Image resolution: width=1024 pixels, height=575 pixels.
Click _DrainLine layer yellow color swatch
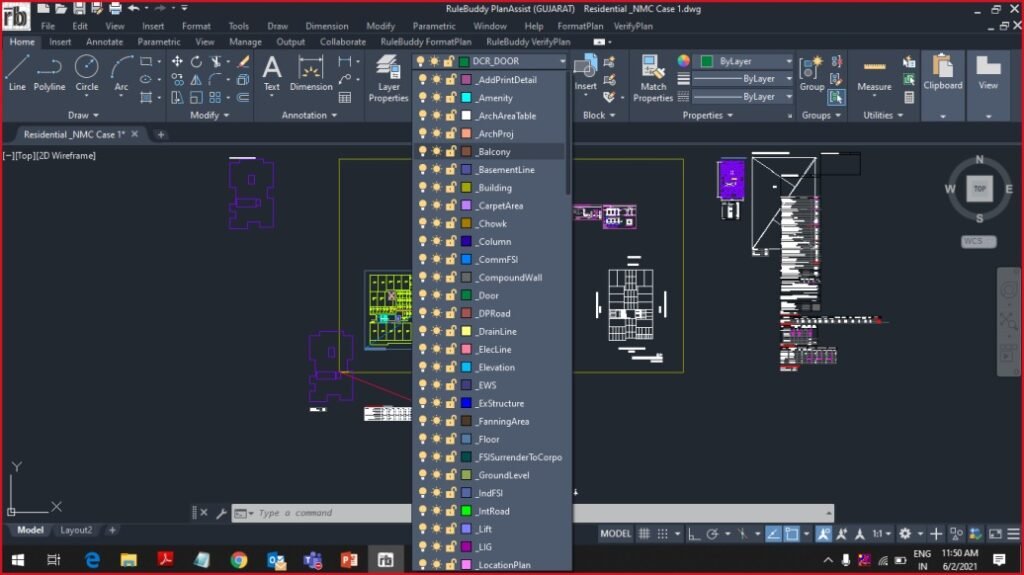(x=466, y=331)
